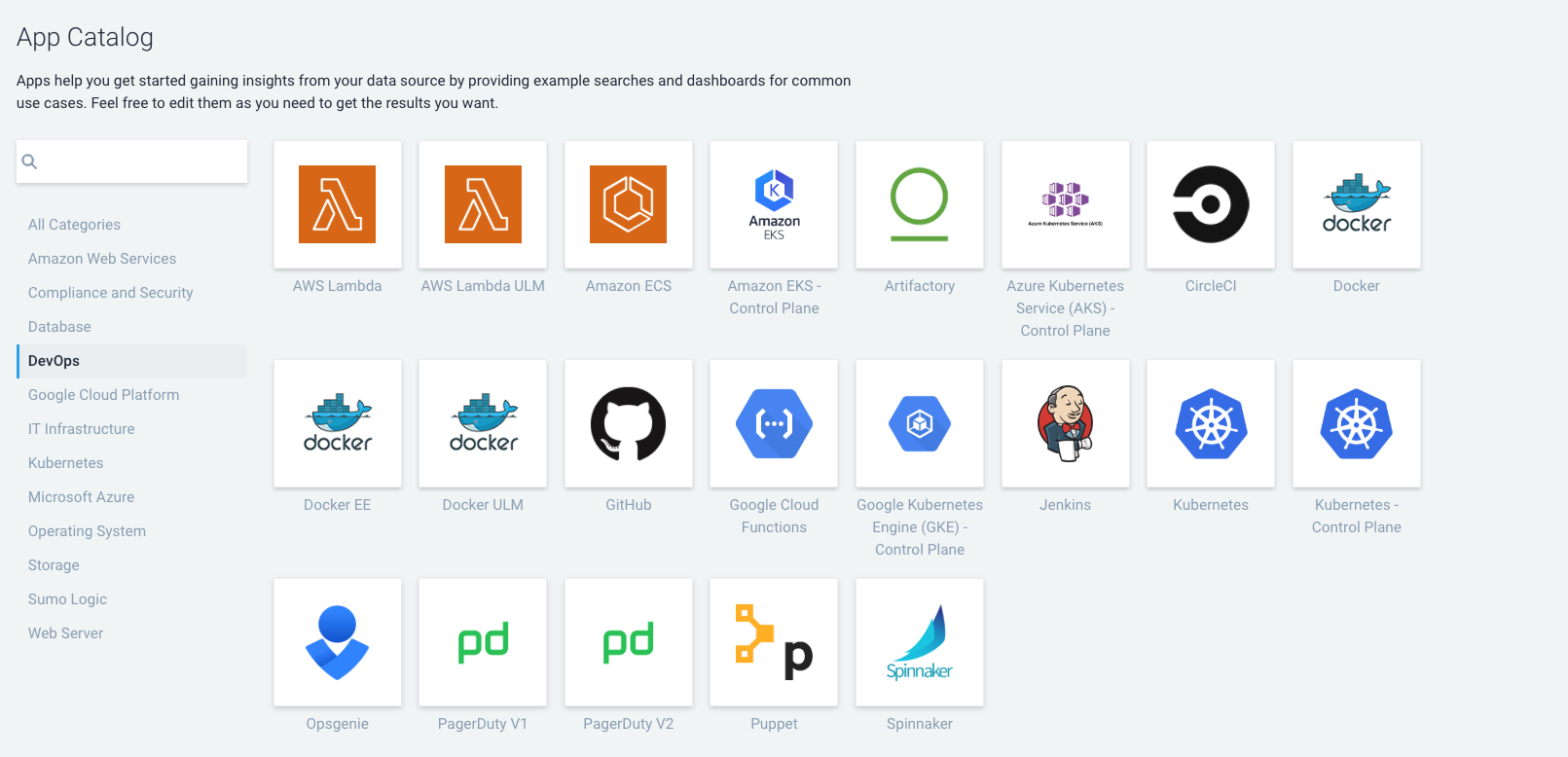Screen dimensions: 1568x757
Task: Click the Opsgenie label text
Action: tap(338, 724)
